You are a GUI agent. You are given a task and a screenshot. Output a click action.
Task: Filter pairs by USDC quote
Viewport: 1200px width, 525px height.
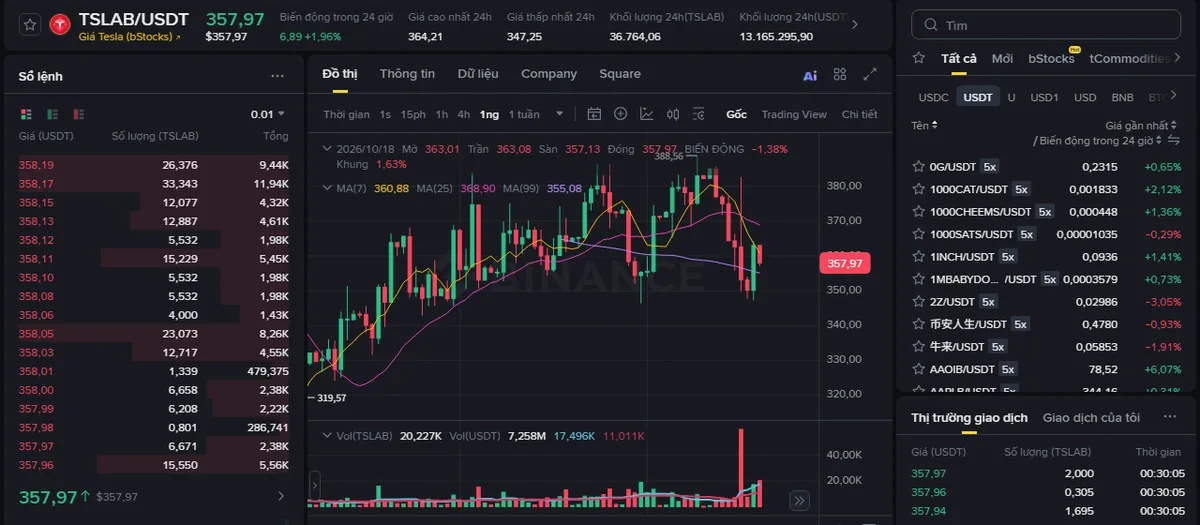[x=933, y=97]
